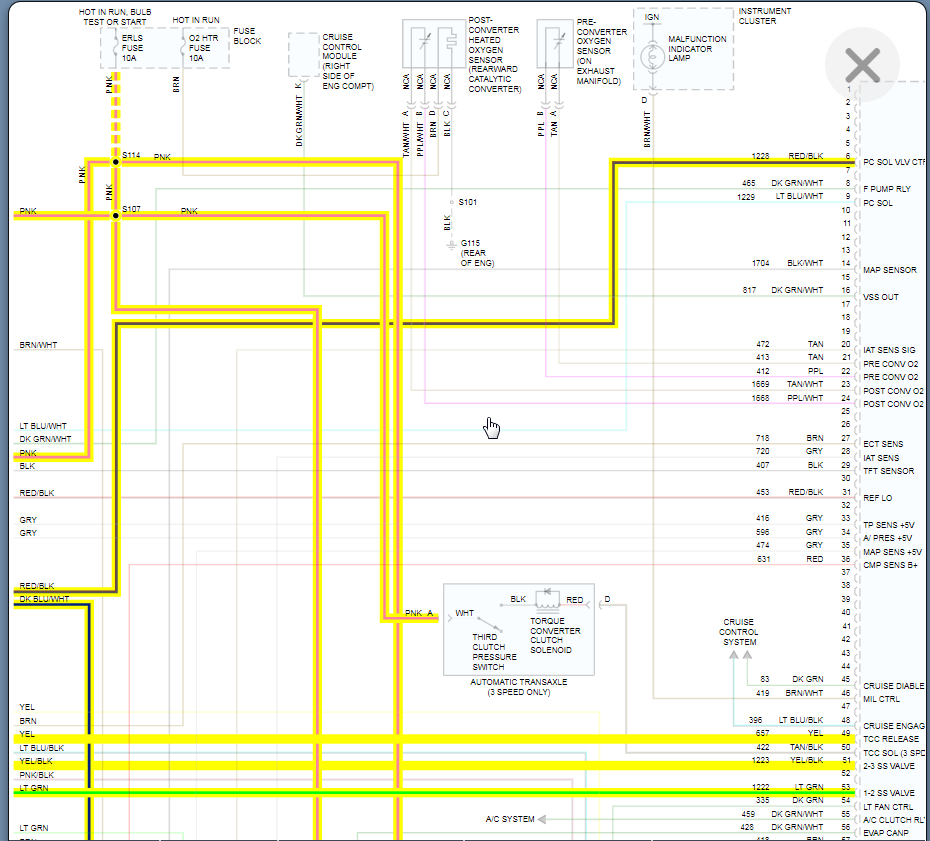Select wire number 1669 TAN/WHT
This screenshot has height=841, width=930.
point(787,384)
